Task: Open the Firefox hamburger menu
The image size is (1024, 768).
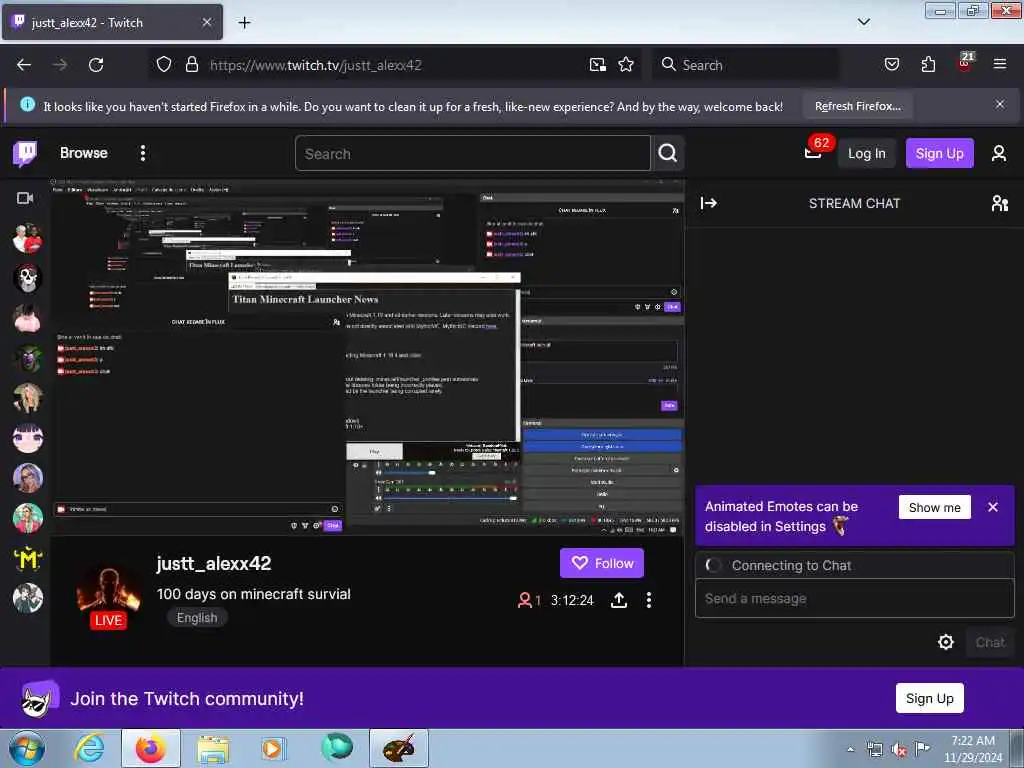Action: (999, 65)
